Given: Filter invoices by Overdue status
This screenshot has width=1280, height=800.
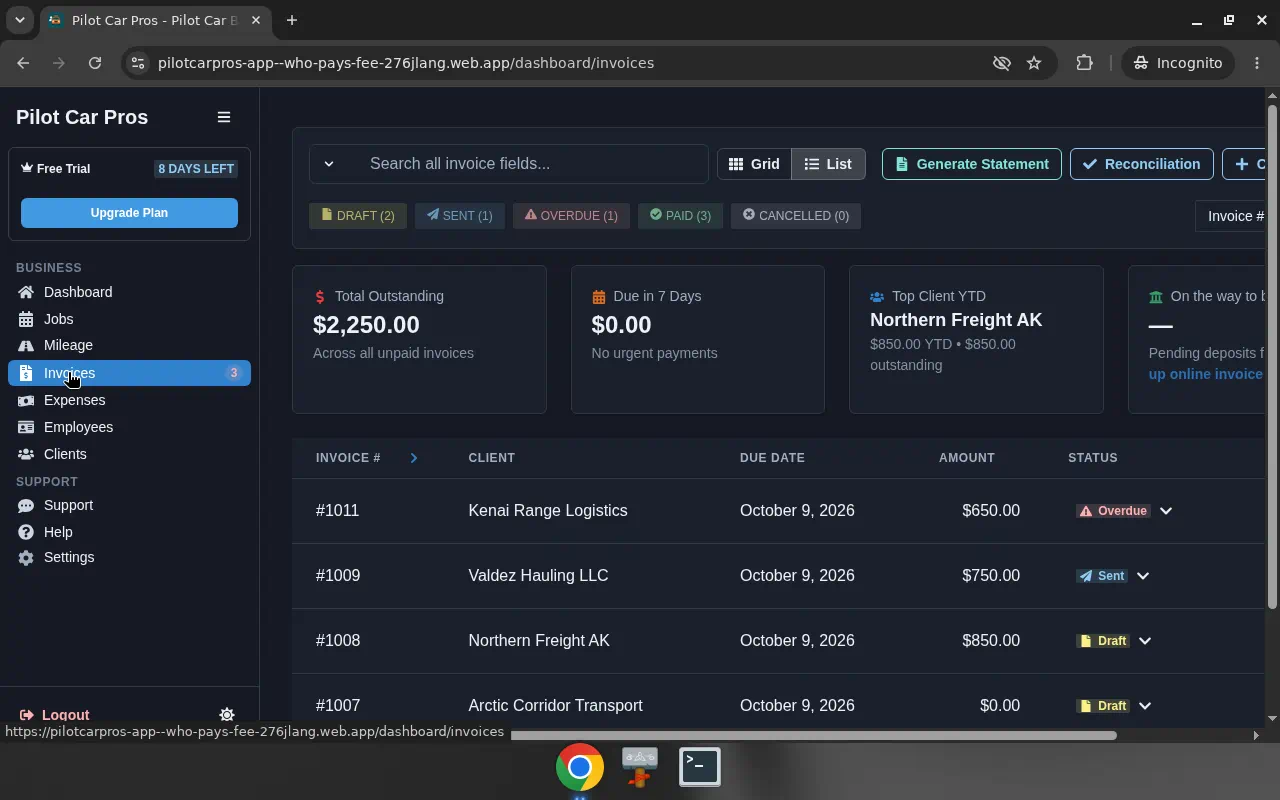Looking at the screenshot, I should tap(572, 216).
